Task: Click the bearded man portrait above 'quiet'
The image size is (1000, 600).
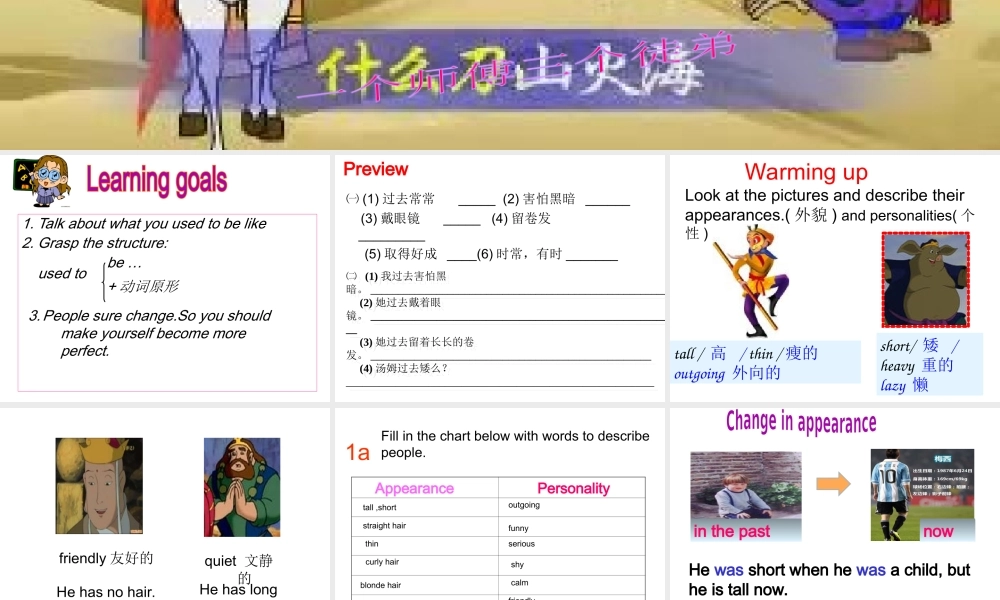Action: [x=242, y=487]
